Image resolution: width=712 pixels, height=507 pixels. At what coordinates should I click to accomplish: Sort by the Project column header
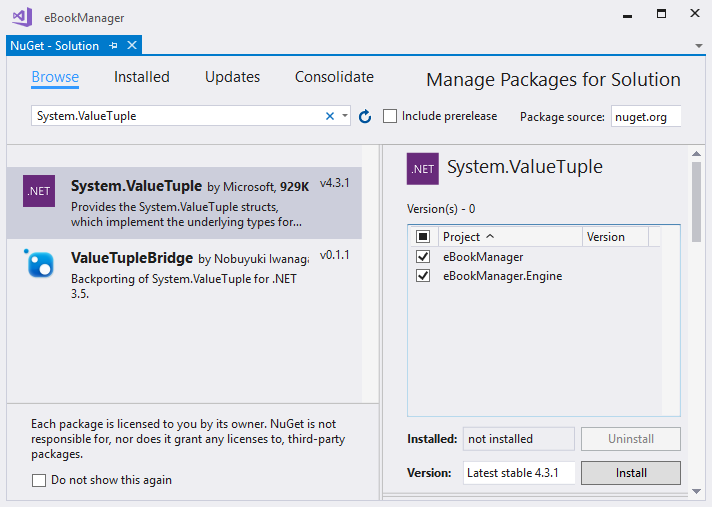coord(510,236)
